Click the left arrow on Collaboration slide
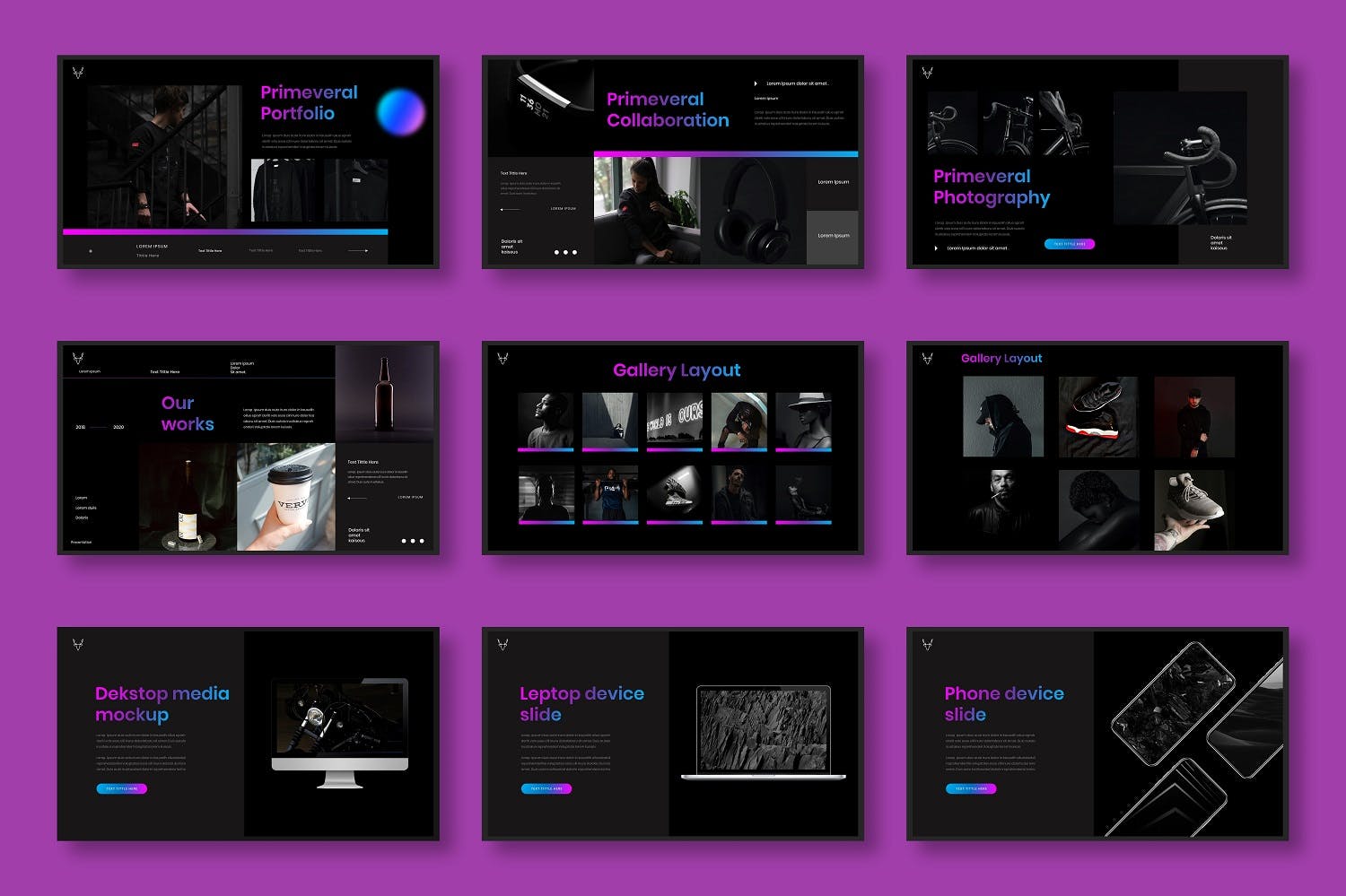Screen dimensions: 1346x896 (510, 209)
